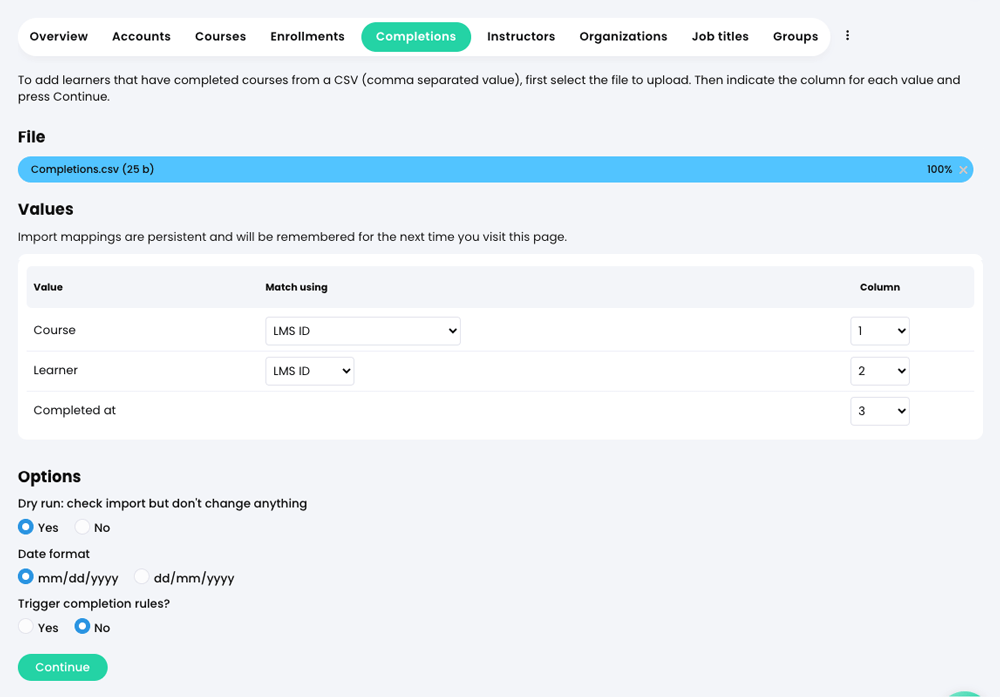Image resolution: width=1000 pixels, height=697 pixels.
Task: Open the overflow menu next to the tabs
Action: 847,36
